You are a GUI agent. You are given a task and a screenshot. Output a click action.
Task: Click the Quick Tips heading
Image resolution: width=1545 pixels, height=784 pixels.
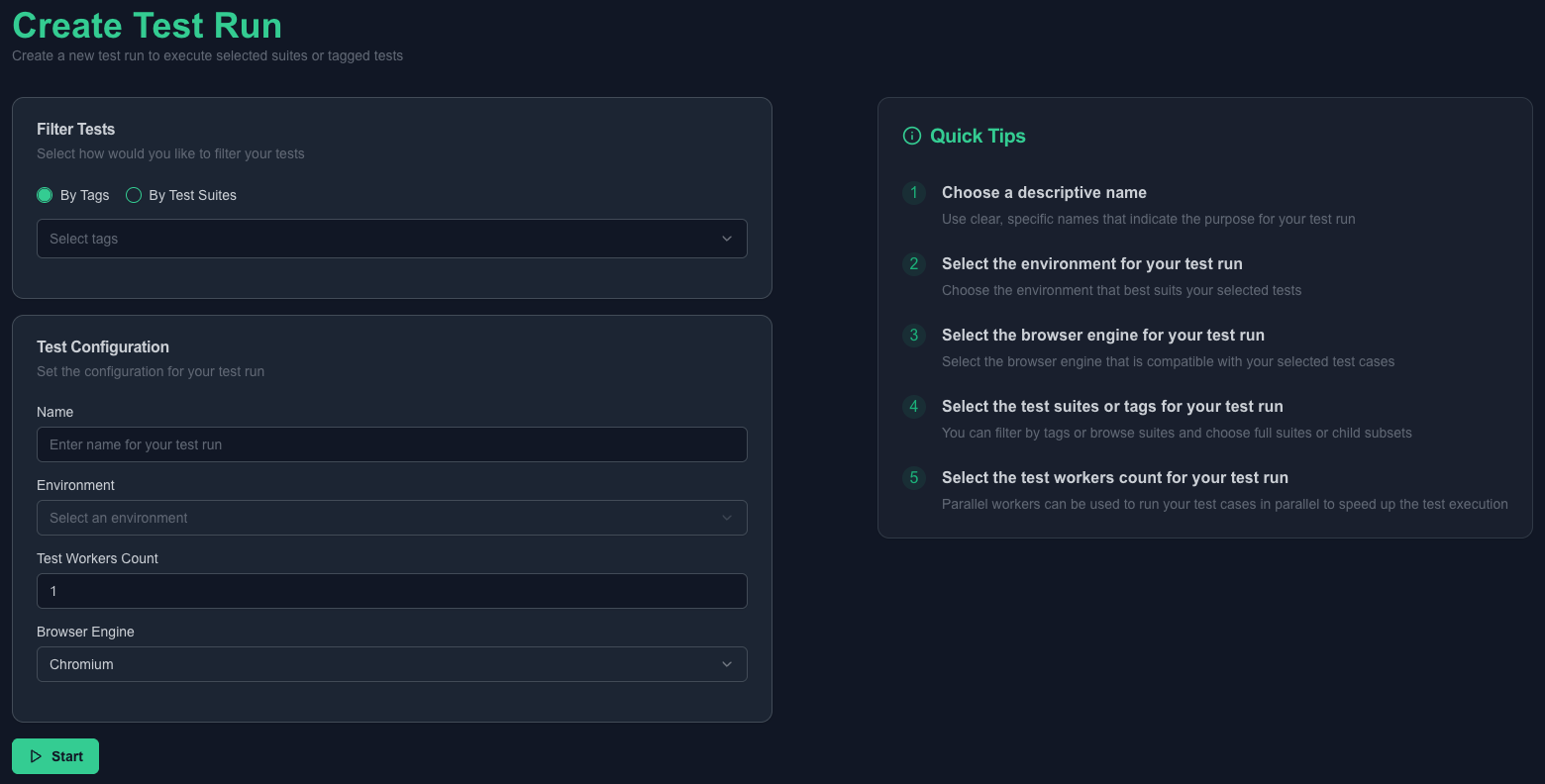[x=977, y=136]
